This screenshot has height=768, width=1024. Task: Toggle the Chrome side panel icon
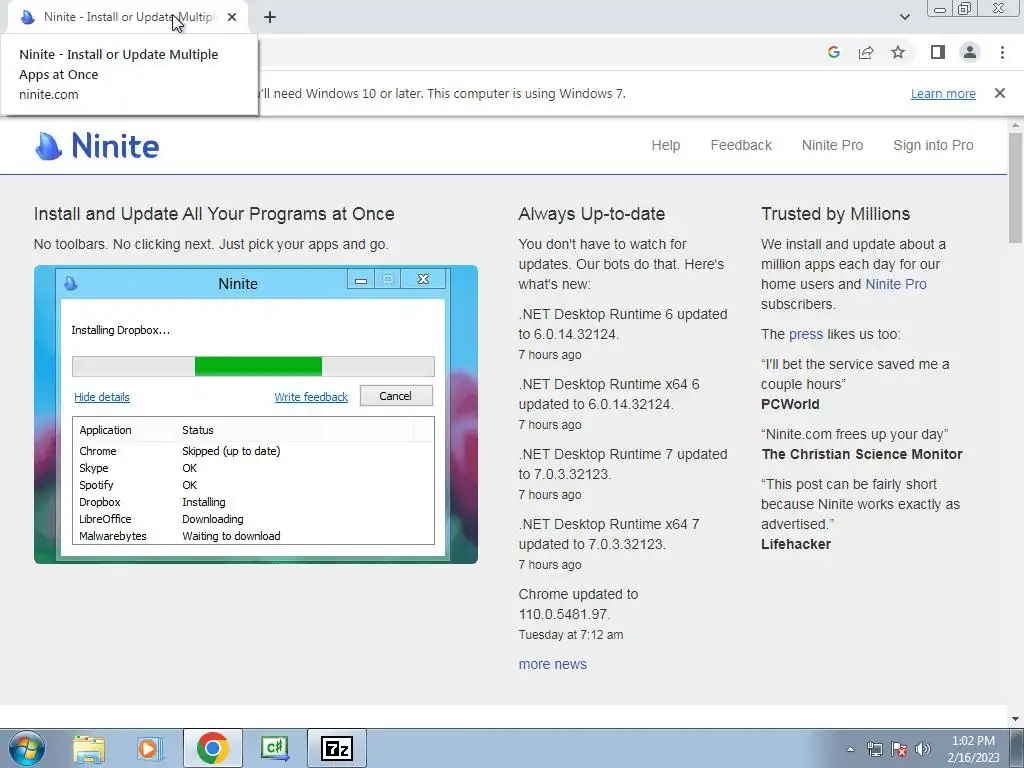[938, 52]
